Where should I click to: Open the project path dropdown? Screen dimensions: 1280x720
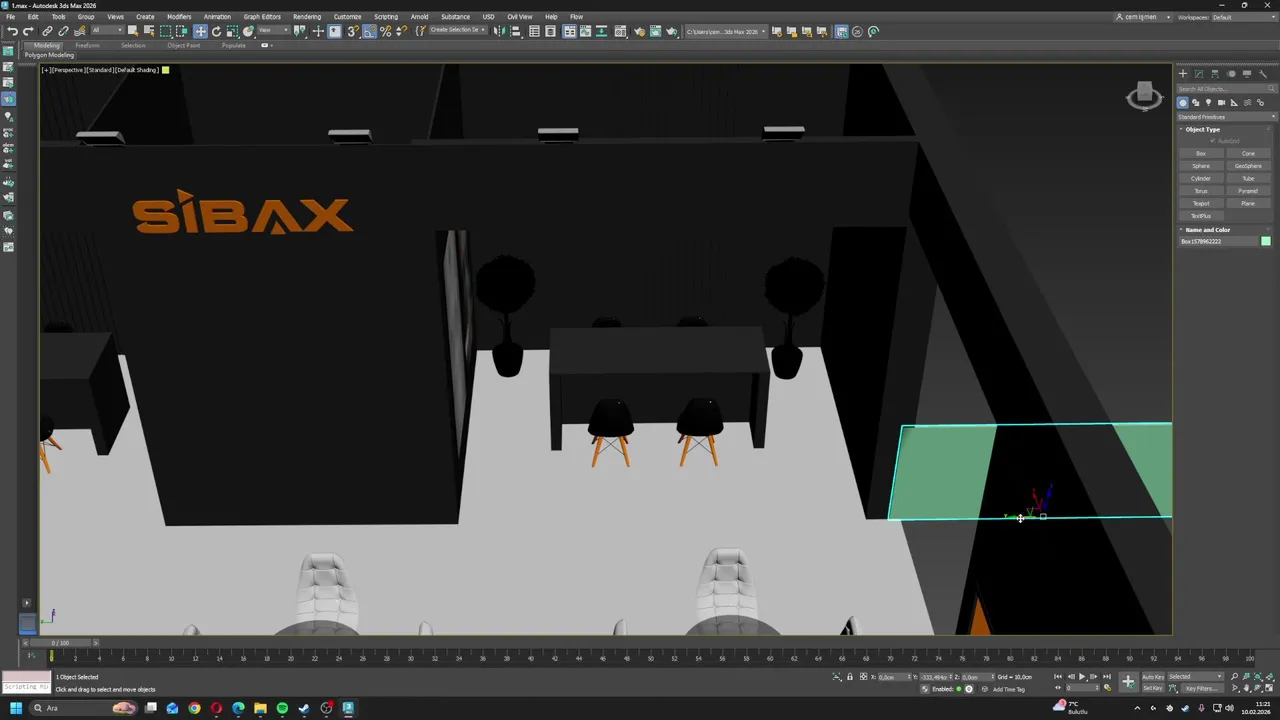click(725, 31)
